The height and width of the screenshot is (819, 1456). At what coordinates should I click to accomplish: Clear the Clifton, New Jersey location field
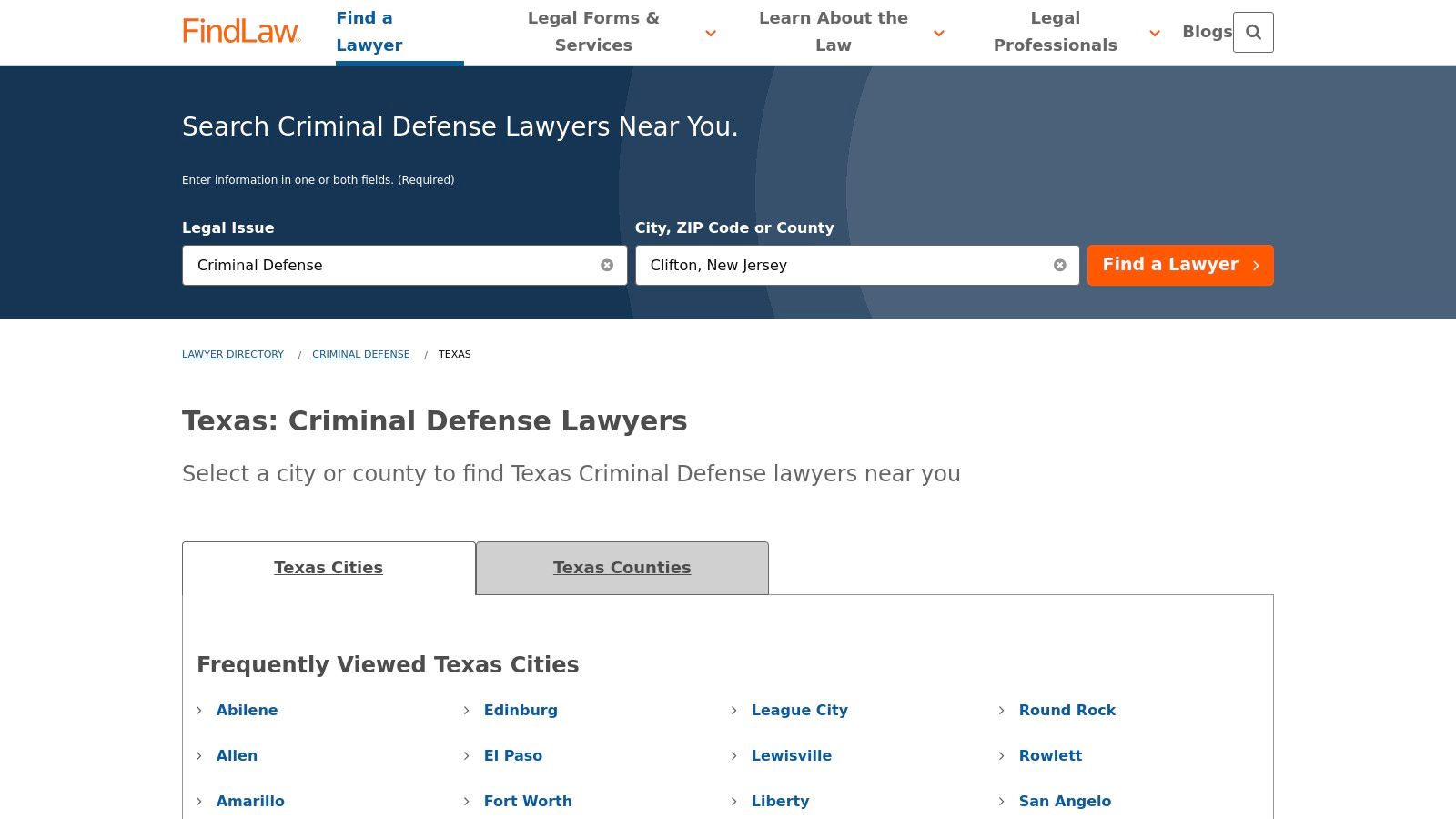1059,265
